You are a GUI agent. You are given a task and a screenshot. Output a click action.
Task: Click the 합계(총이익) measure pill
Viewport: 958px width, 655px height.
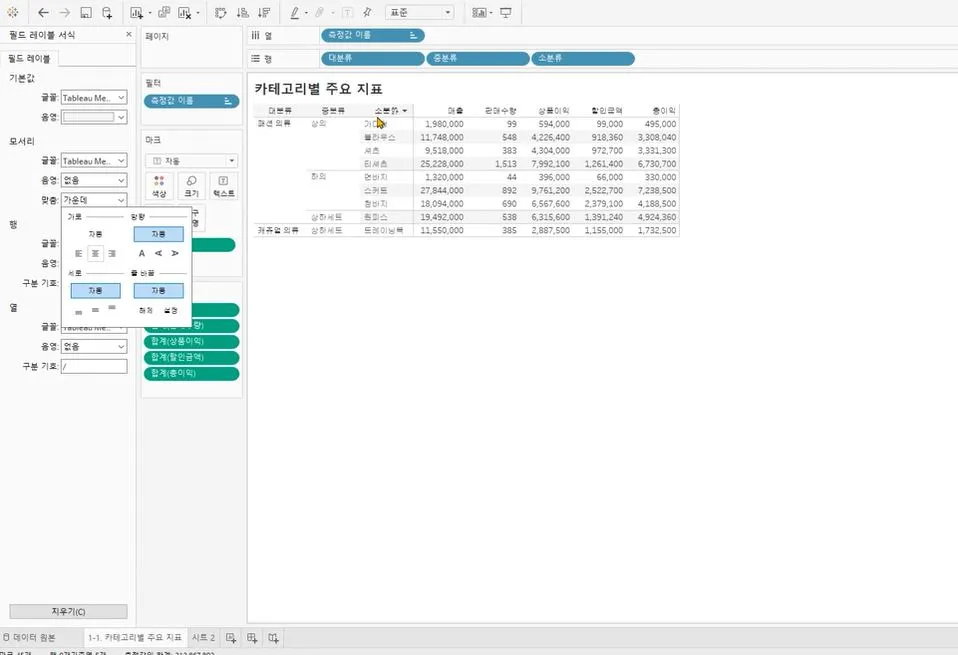(x=191, y=373)
